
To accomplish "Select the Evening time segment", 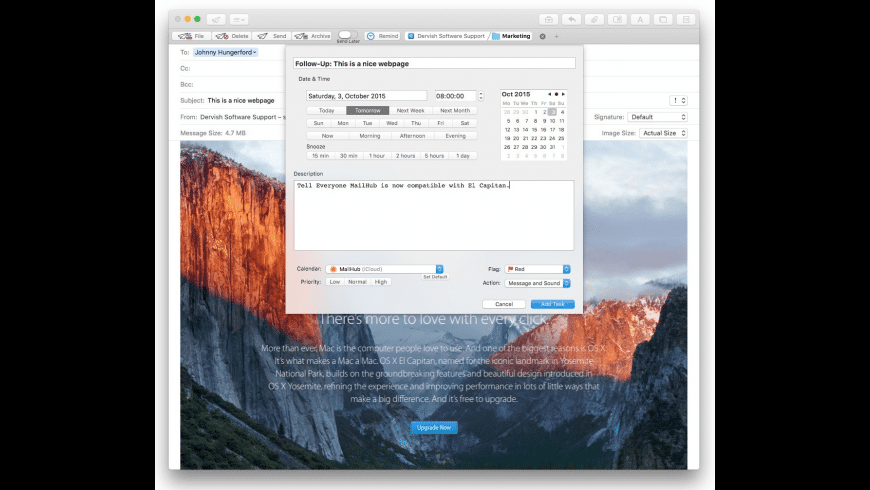I will (456, 136).
